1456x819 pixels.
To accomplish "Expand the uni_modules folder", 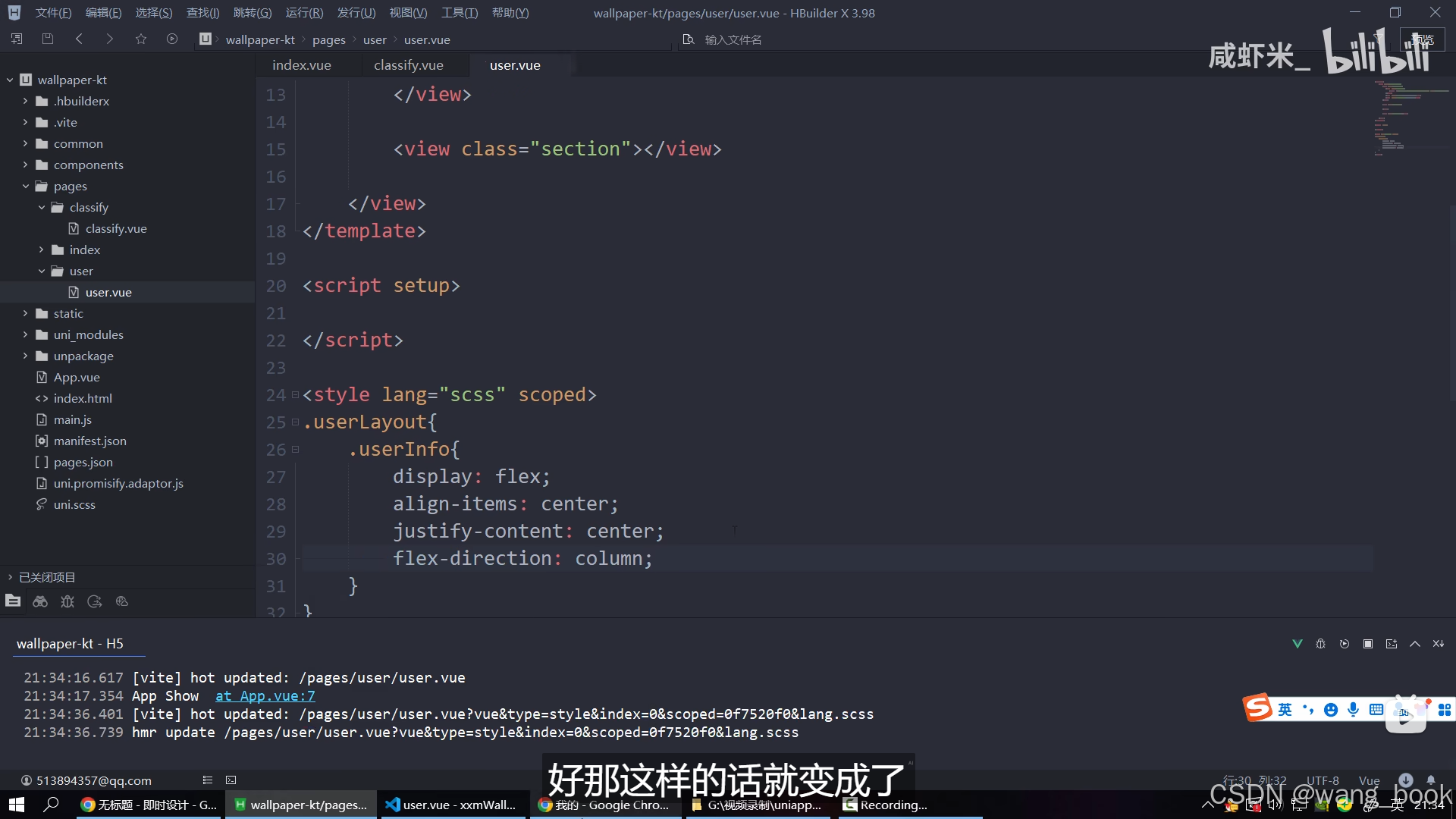I will click(x=25, y=334).
